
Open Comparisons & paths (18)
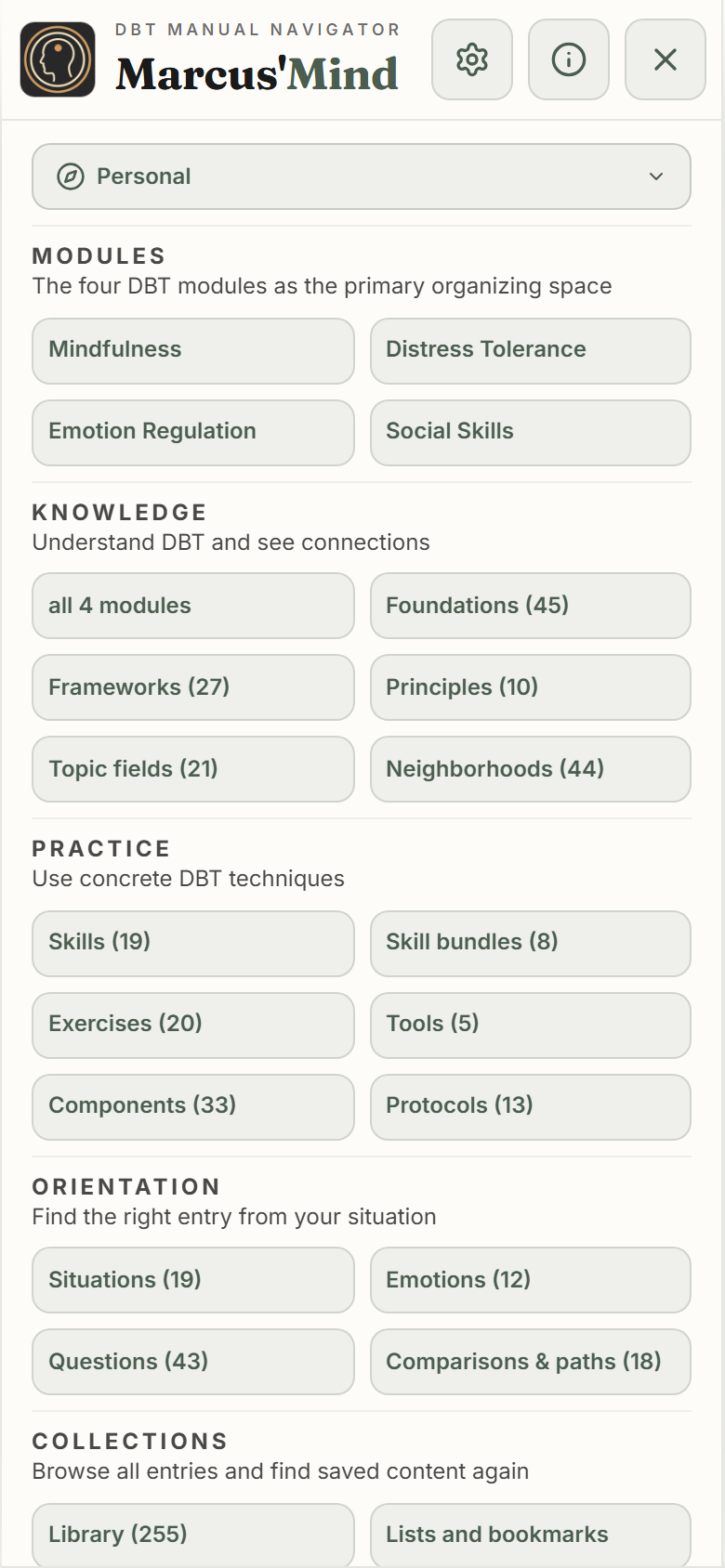pyautogui.click(x=531, y=1362)
